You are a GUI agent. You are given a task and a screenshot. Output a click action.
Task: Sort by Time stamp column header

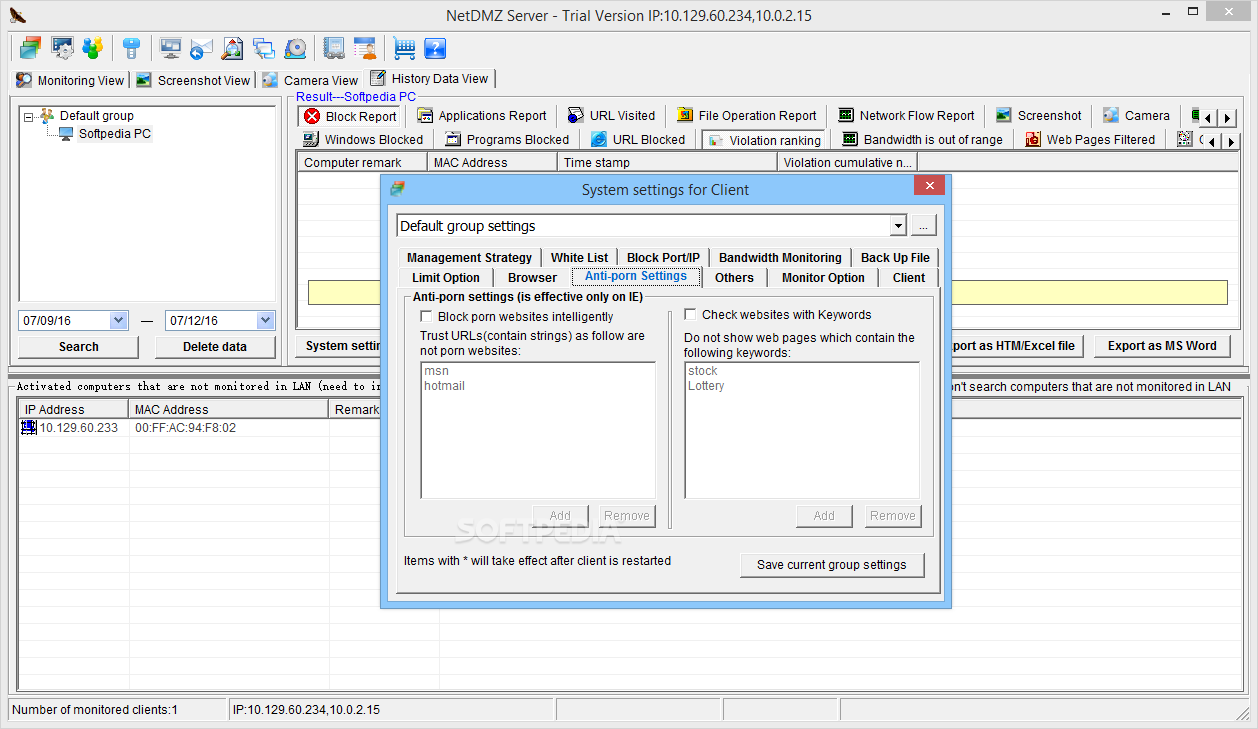(667, 162)
